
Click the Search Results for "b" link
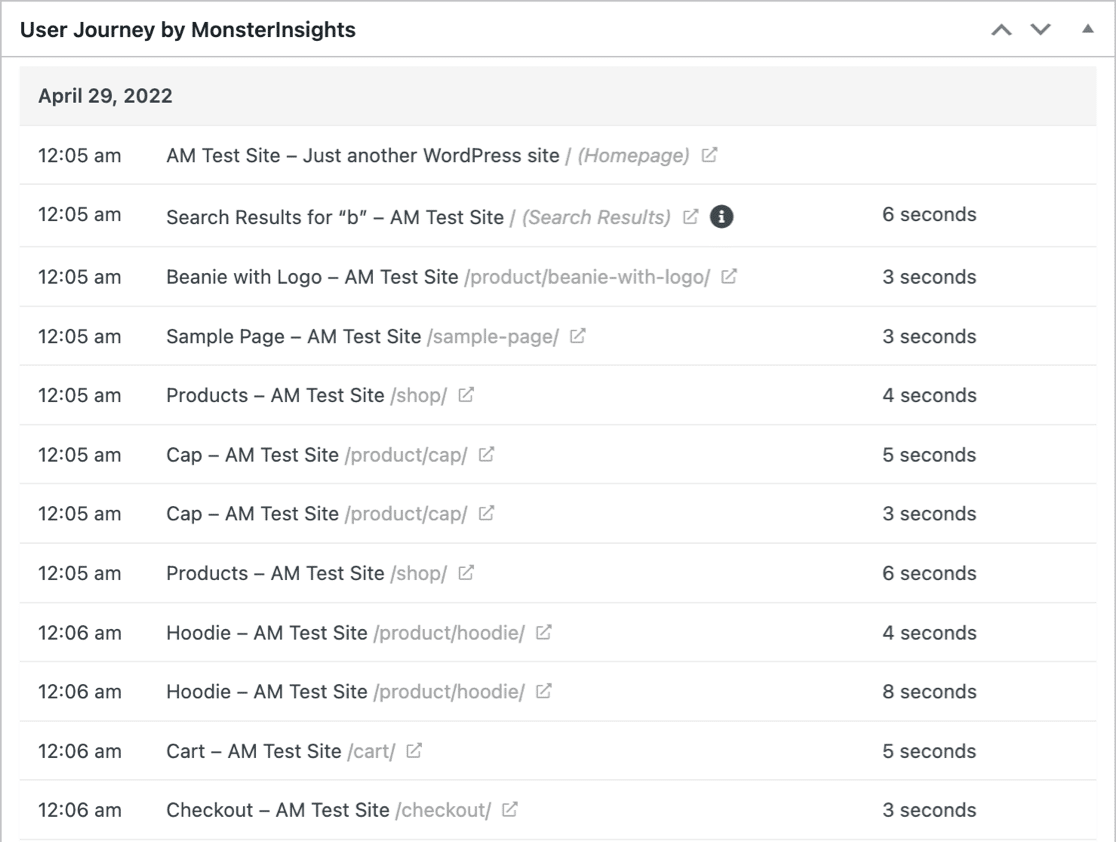pos(333,215)
